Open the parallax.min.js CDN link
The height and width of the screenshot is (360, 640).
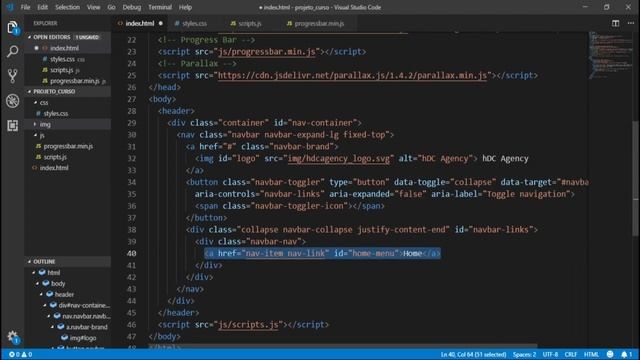coord(352,76)
